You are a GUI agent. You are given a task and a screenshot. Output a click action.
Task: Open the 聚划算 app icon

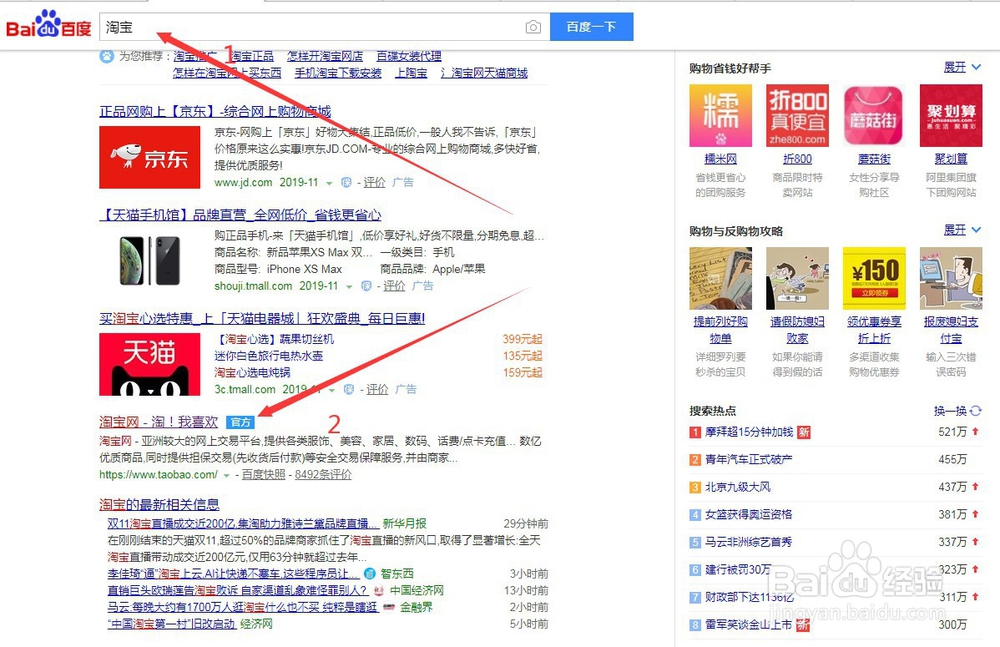tap(951, 115)
